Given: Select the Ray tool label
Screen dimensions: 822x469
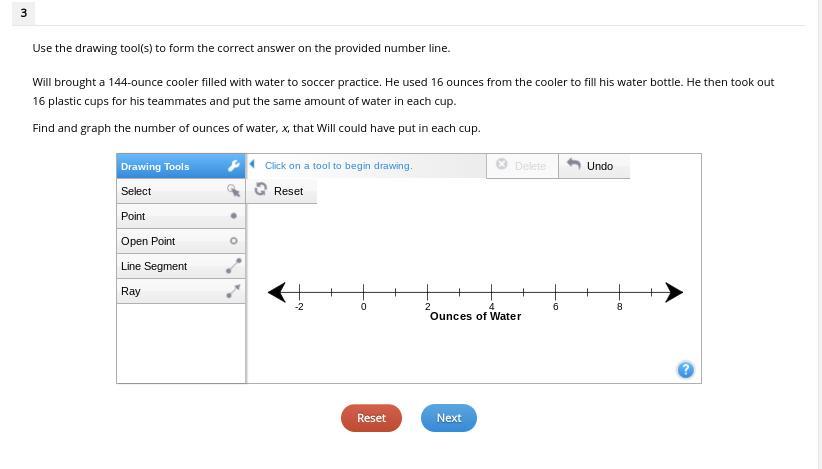Looking at the screenshot, I should pyautogui.click(x=131, y=291).
